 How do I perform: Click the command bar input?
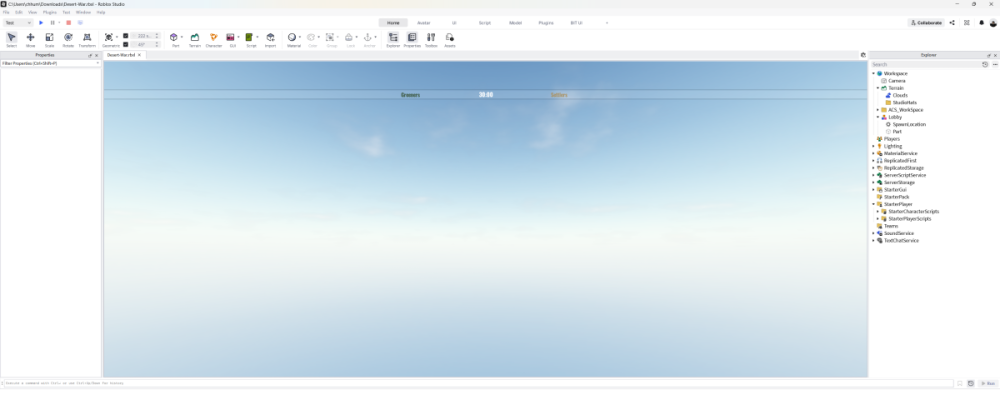point(478,384)
